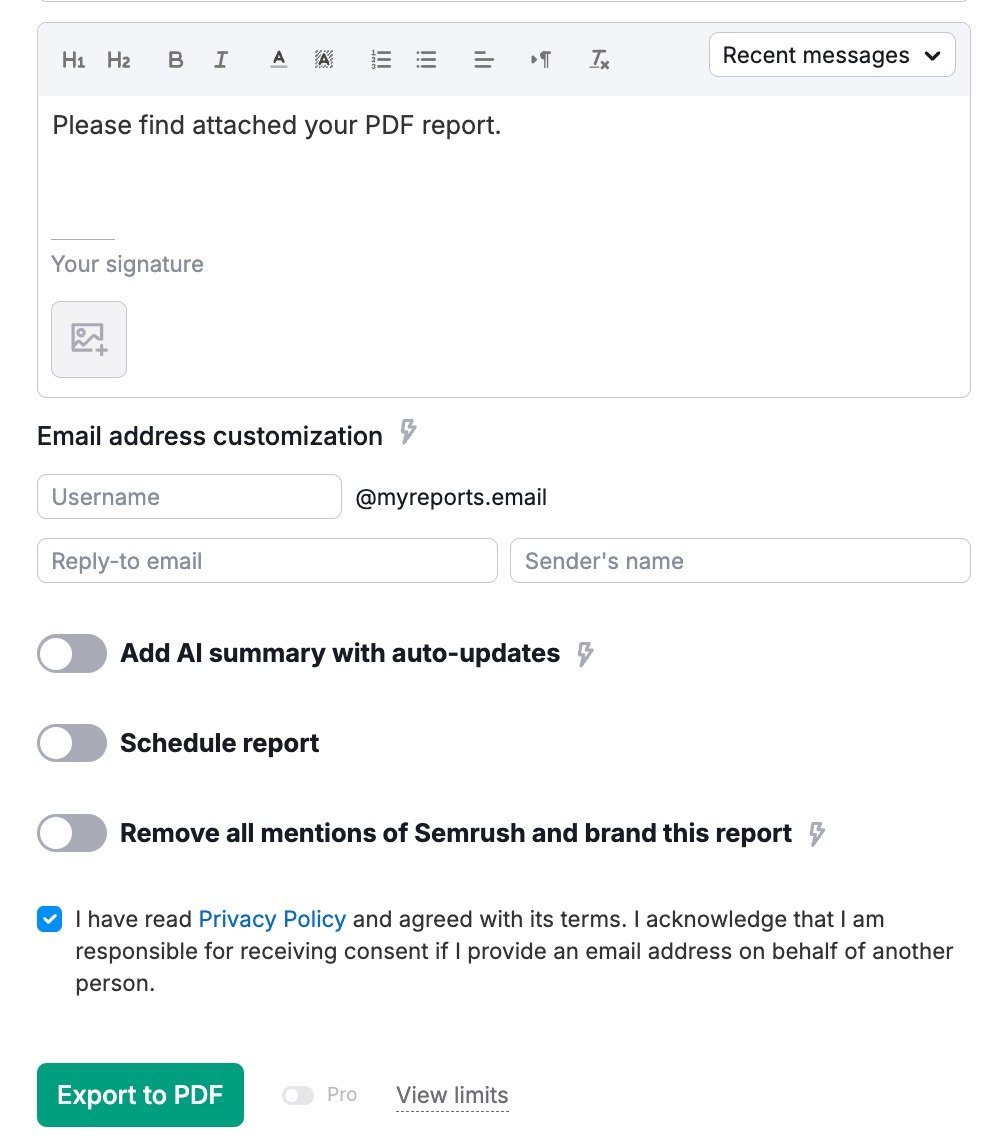
Task: Turn on the Schedule report toggle
Action: pyautogui.click(x=71, y=743)
